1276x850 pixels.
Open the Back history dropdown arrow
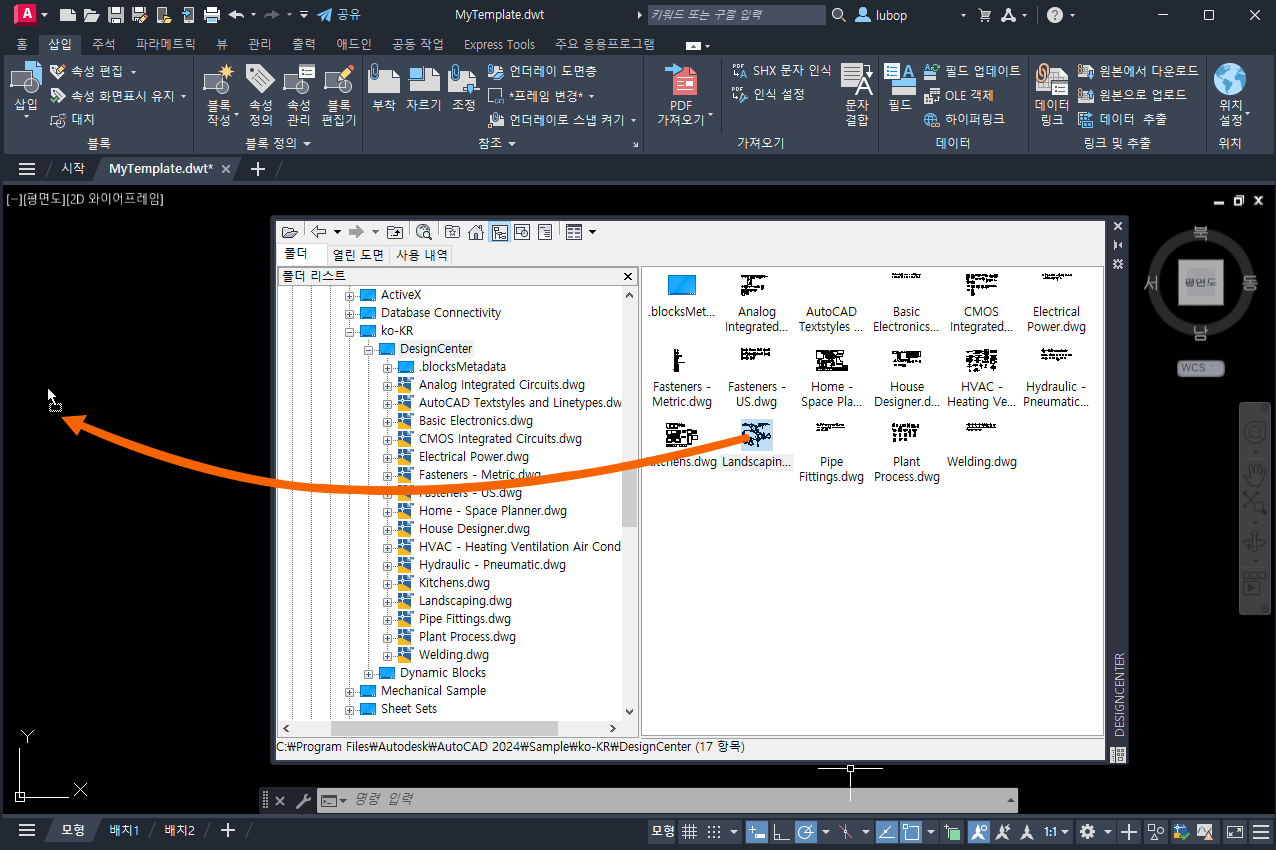(x=337, y=231)
